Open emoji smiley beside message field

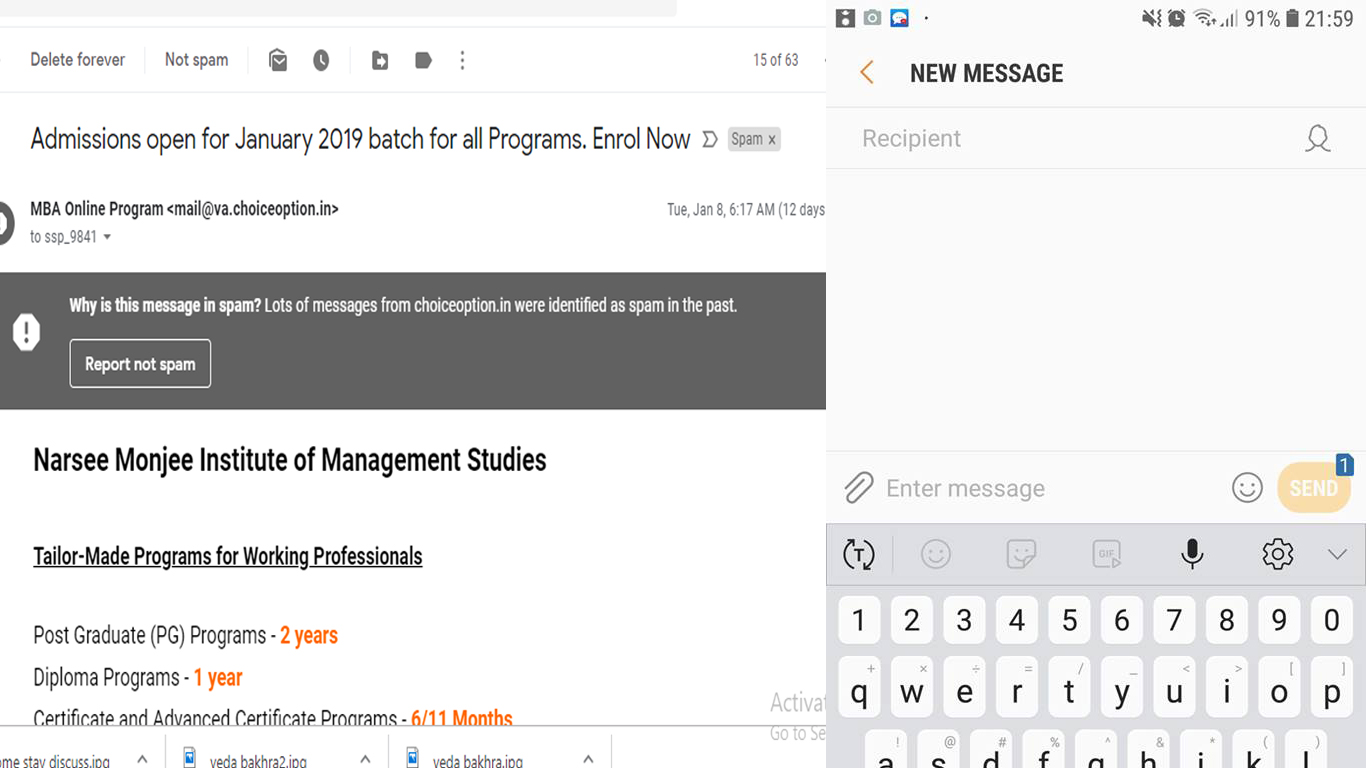point(1247,488)
